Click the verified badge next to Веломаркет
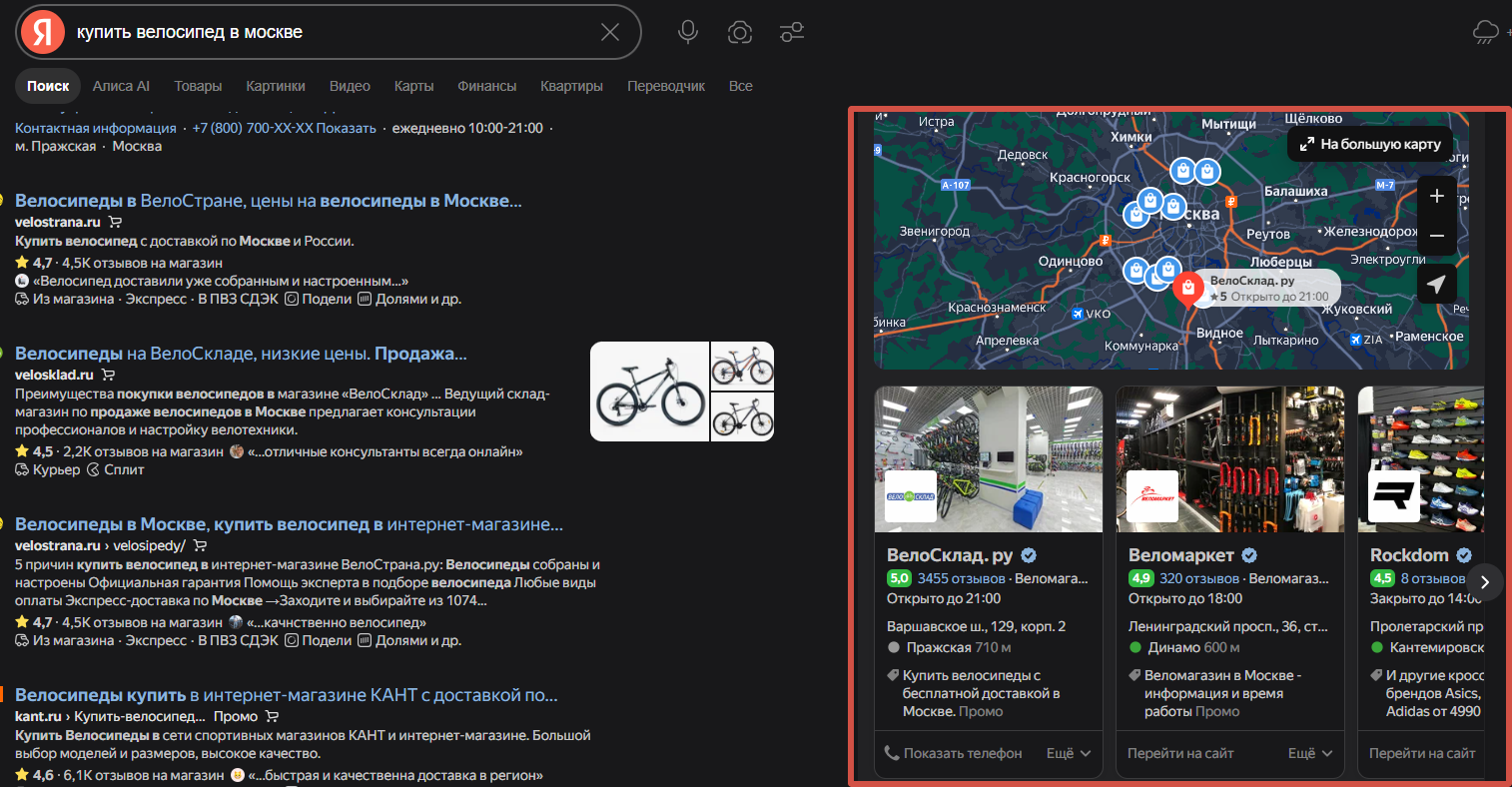The width and height of the screenshot is (1512, 787). click(1249, 555)
